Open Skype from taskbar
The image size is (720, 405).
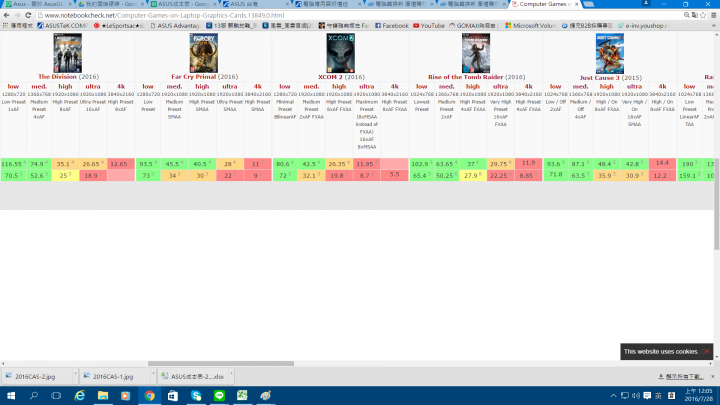pos(196,395)
